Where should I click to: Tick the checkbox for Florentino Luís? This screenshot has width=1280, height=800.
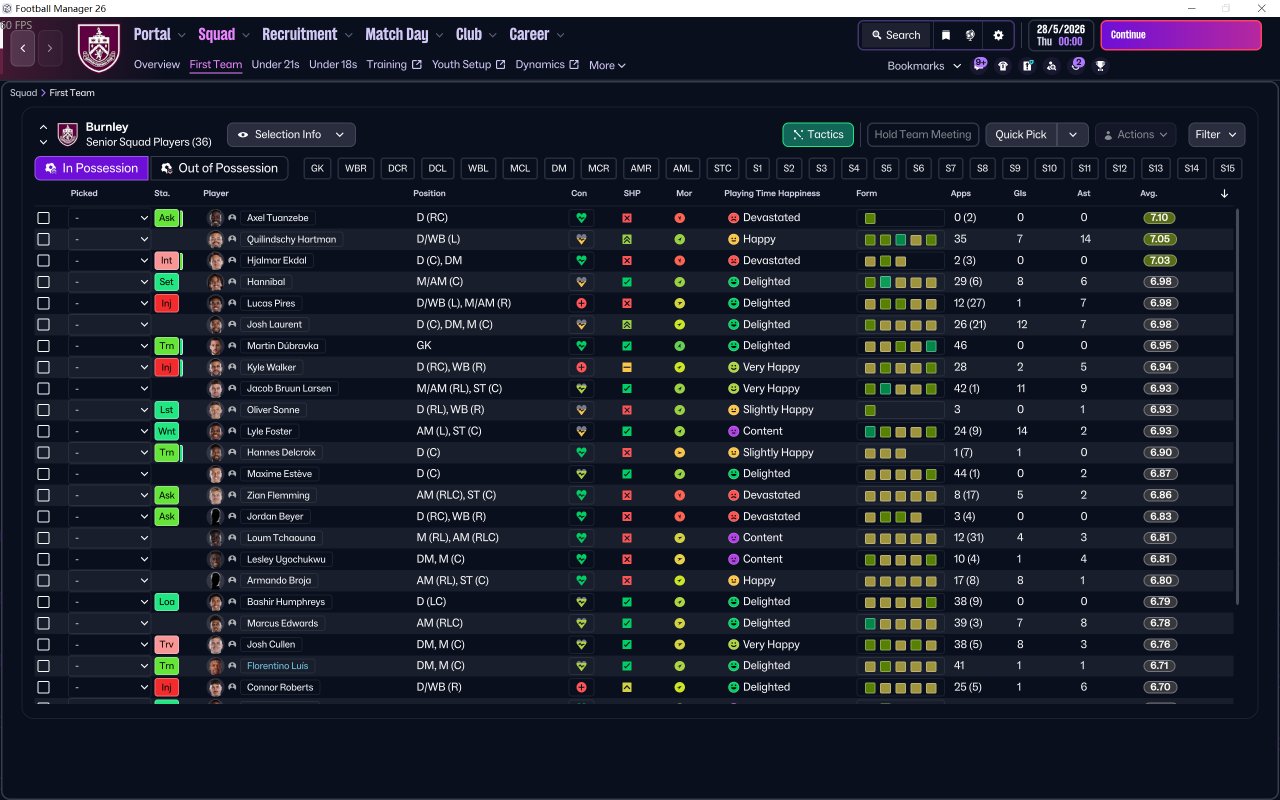[43, 666]
